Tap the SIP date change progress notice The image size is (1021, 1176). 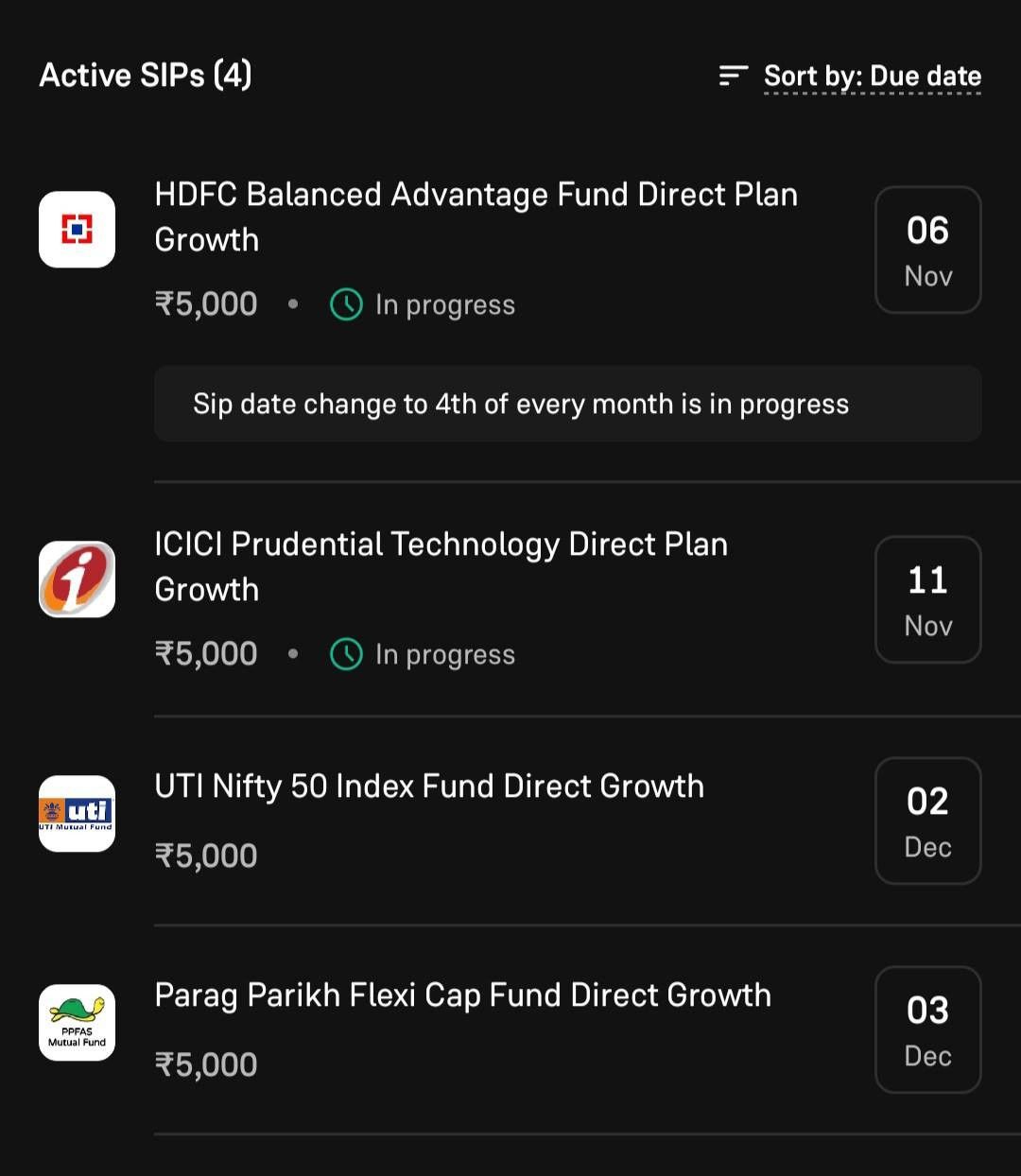coord(568,404)
